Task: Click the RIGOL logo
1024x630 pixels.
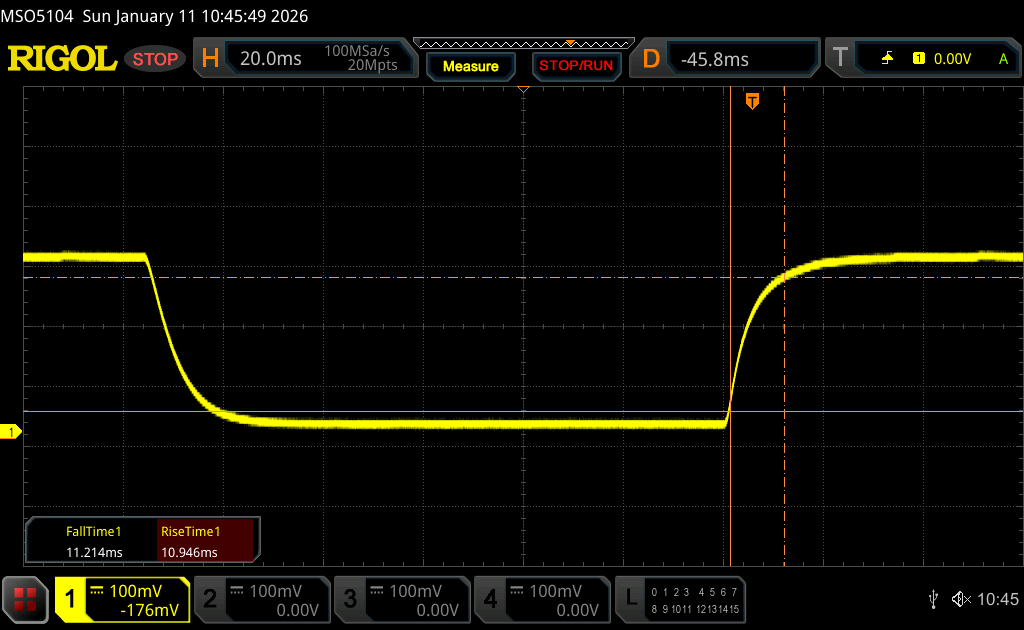Action: click(63, 59)
